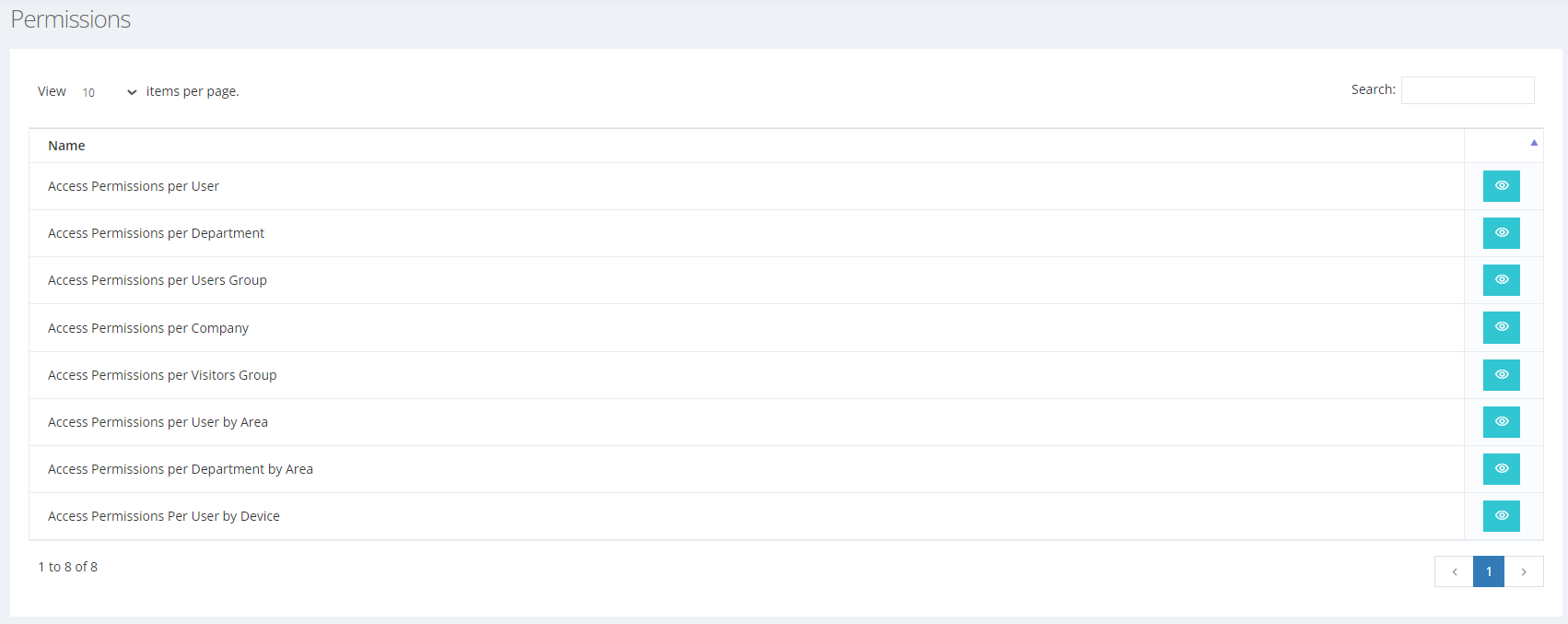
Task: Open the items per page dropdown
Action: [109, 92]
